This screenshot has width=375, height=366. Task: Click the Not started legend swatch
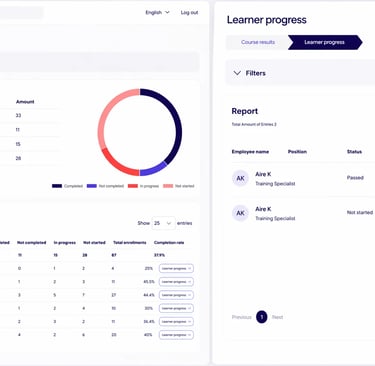click(x=168, y=186)
